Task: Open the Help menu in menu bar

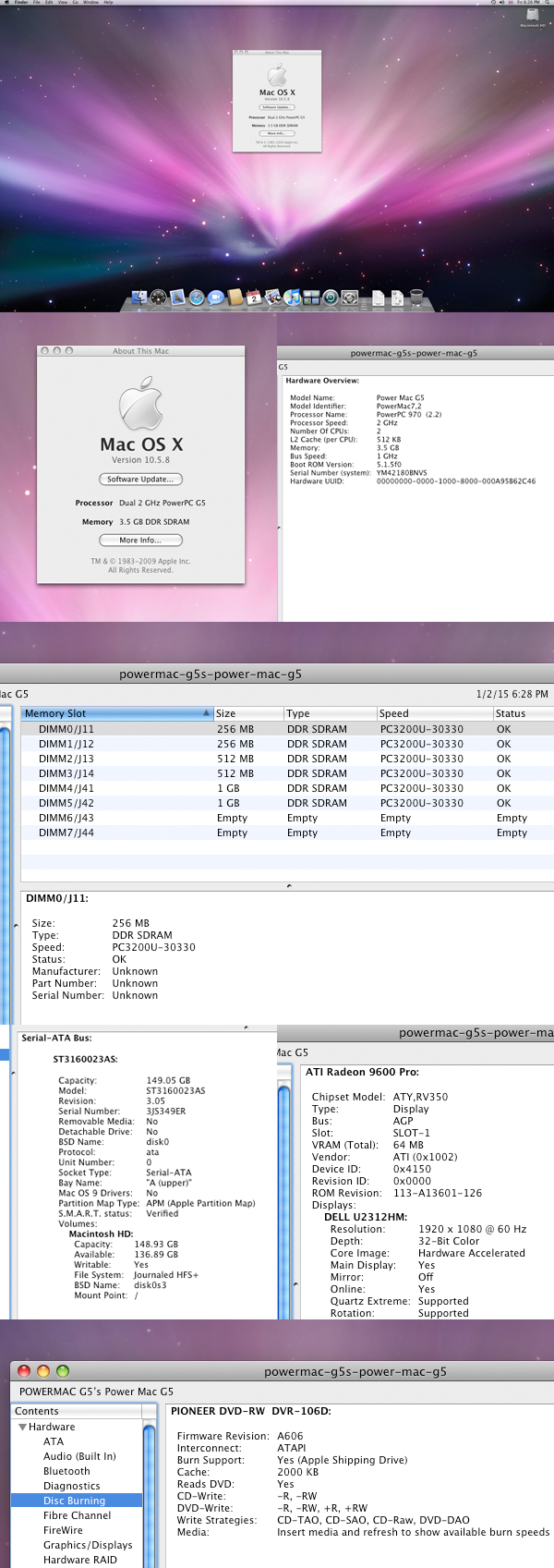Action: (108, 3)
